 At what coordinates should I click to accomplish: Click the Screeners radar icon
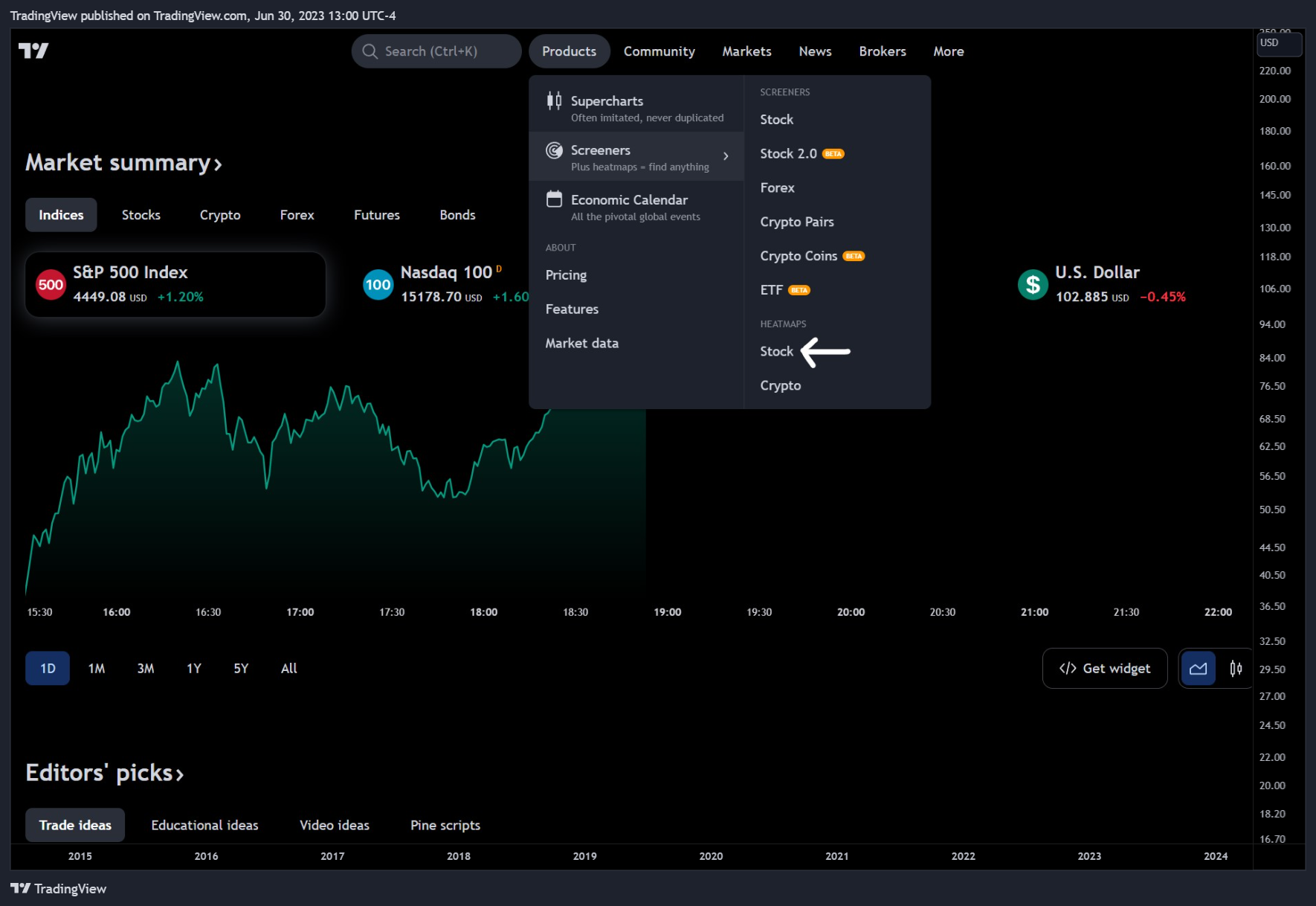pos(554,150)
